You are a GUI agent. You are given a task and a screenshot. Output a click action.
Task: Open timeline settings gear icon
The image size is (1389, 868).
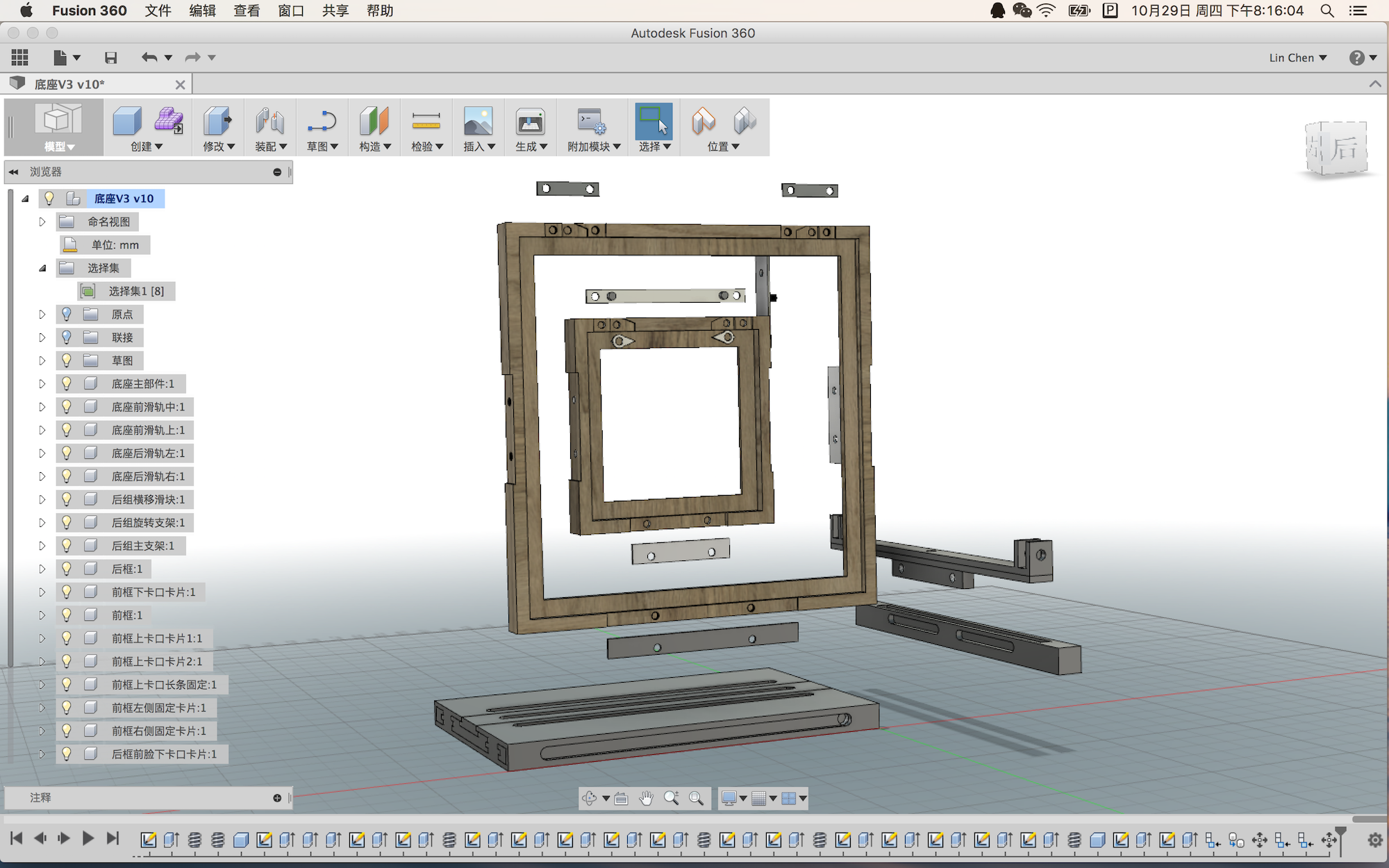(1374, 840)
